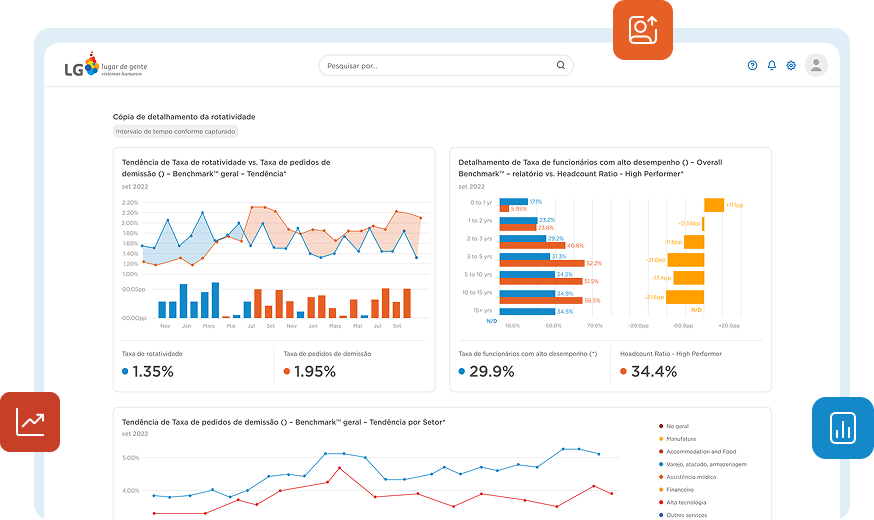Click the 'Assistência médica' legend color dot
The height and width of the screenshot is (520, 874).
point(661,477)
